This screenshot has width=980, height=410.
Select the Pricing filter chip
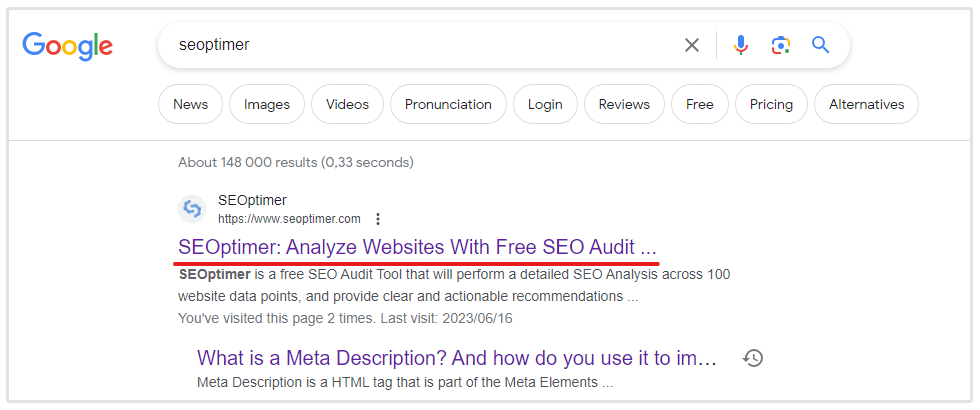pos(771,104)
